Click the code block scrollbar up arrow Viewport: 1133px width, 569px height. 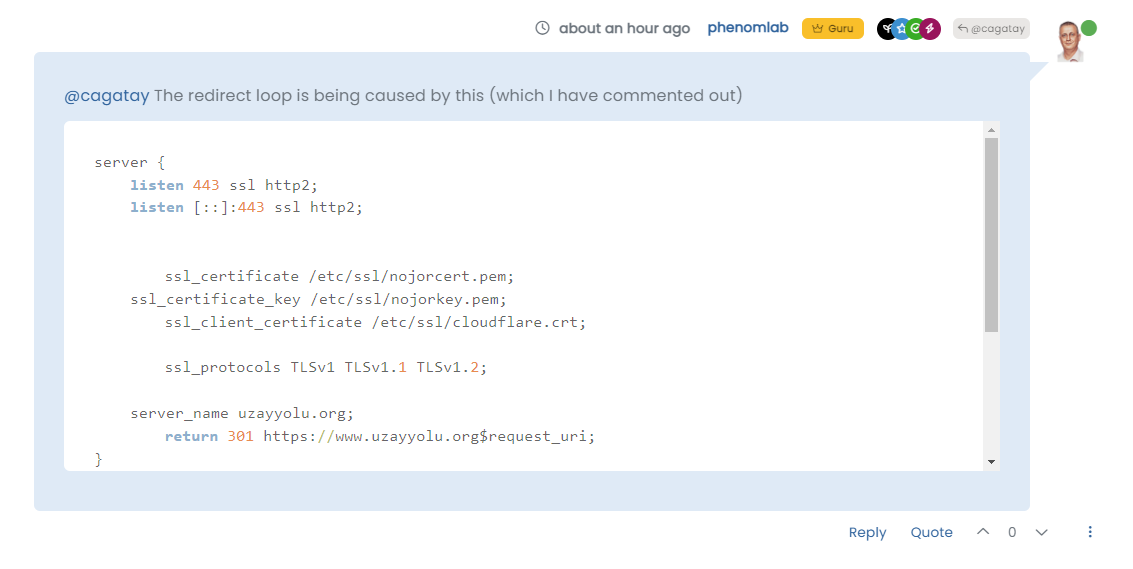point(991,130)
